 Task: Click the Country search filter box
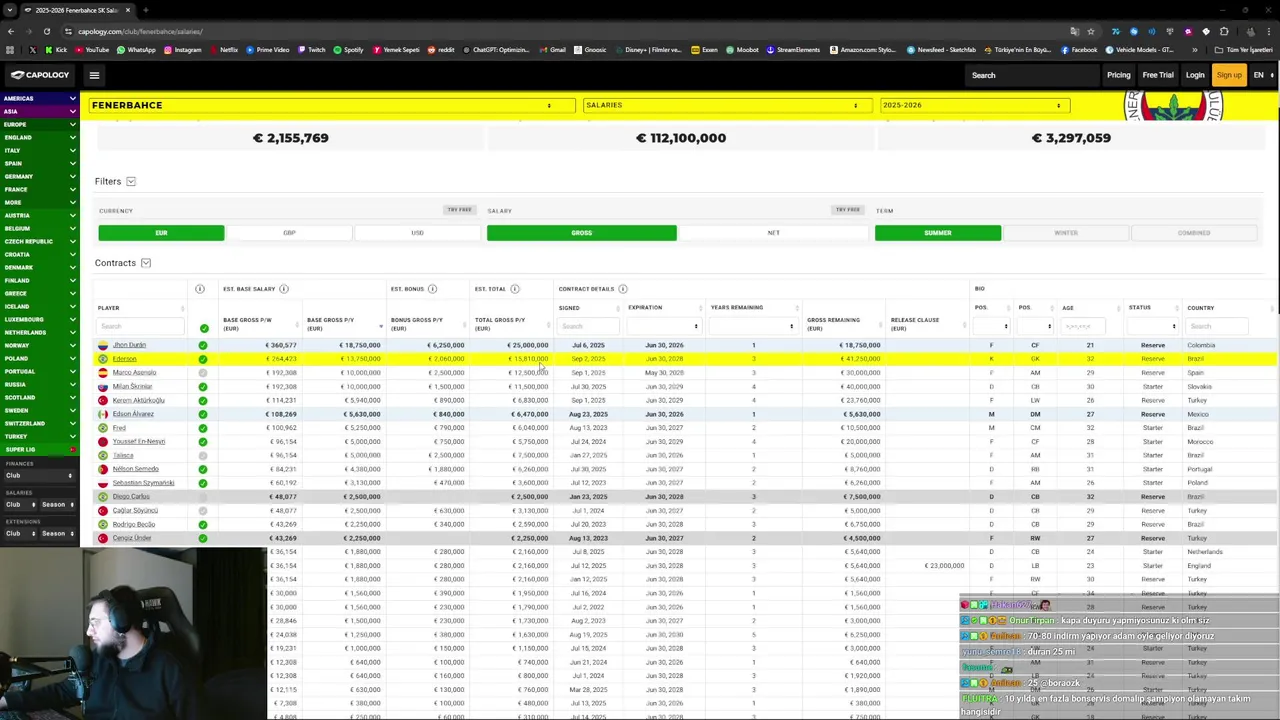[x=1215, y=326]
